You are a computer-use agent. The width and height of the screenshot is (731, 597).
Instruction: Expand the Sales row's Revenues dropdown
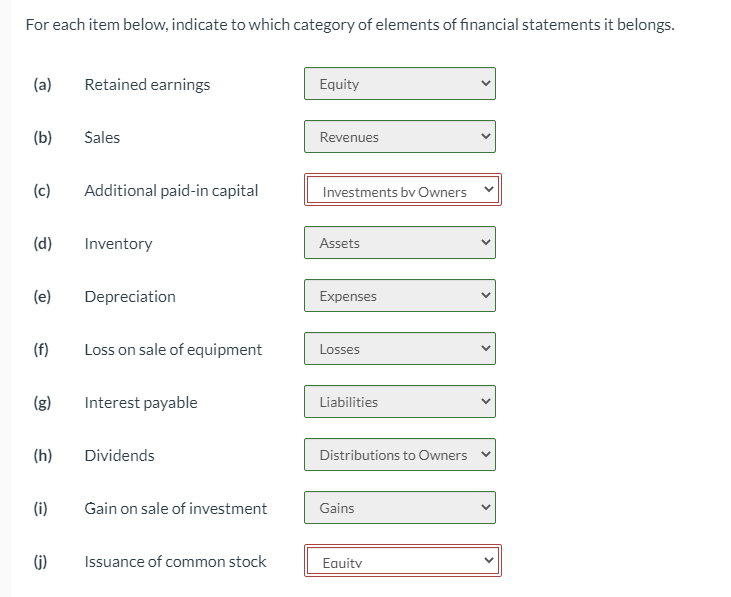tap(400, 137)
